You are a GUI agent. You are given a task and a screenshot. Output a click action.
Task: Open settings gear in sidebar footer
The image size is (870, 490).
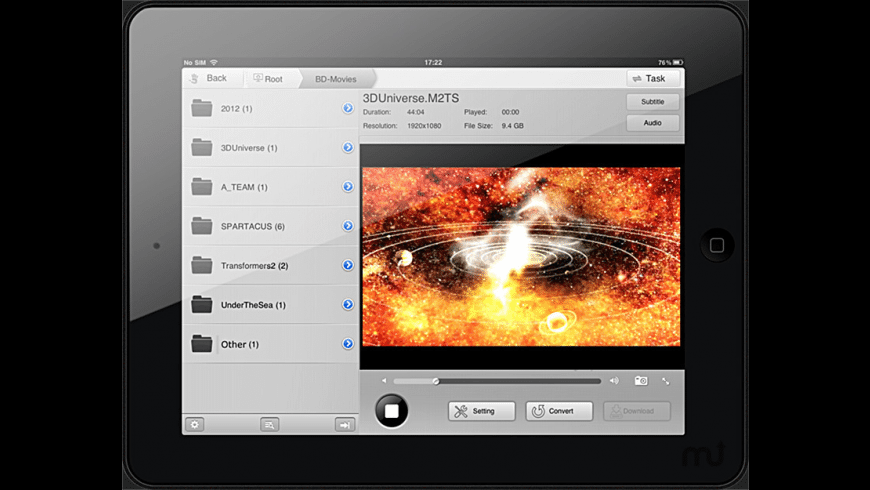195,425
